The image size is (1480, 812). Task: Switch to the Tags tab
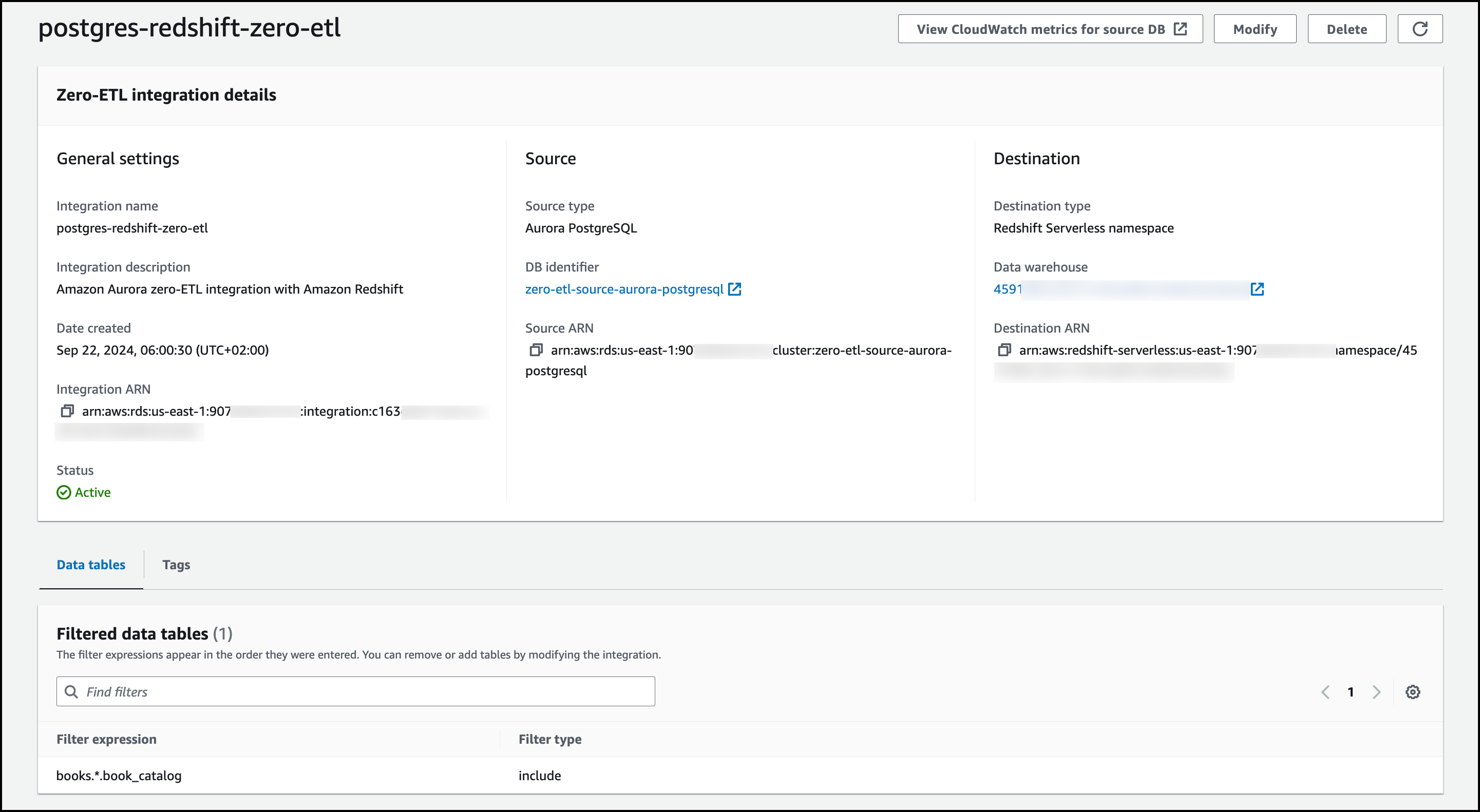(176, 565)
